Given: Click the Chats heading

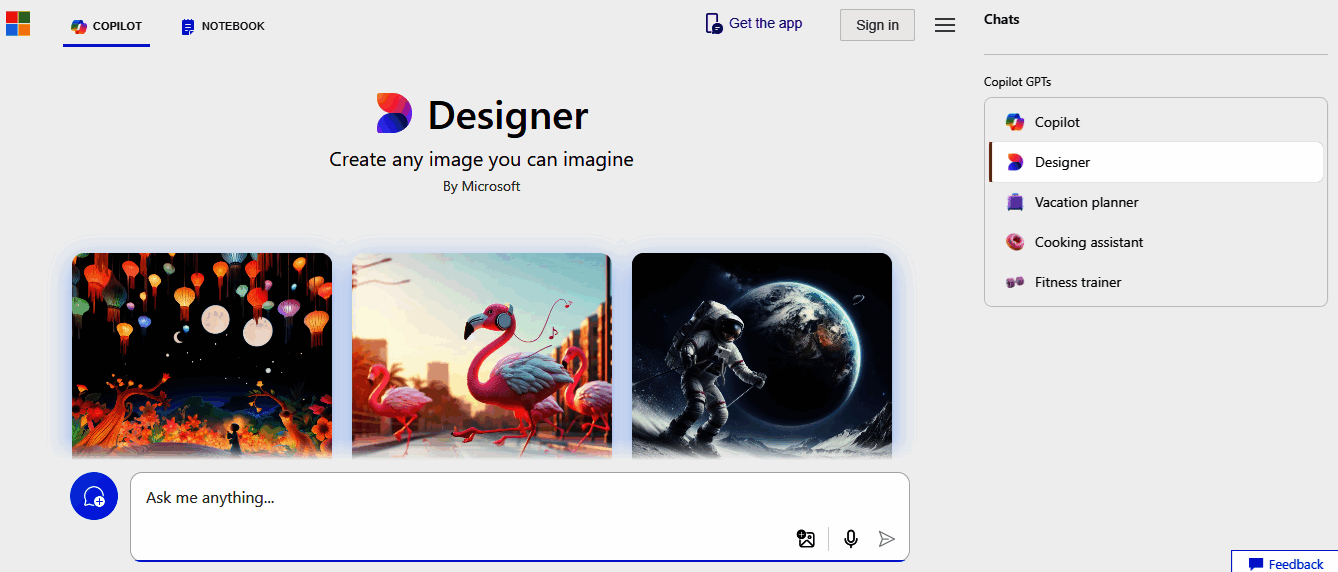Looking at the screenshot, I should tap(1002, 19).
